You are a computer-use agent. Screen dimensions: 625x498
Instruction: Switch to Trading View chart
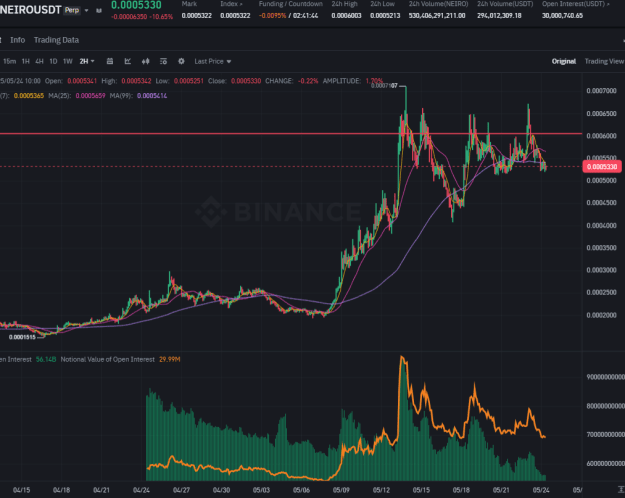pyautogui.click(x=604, y=61)
